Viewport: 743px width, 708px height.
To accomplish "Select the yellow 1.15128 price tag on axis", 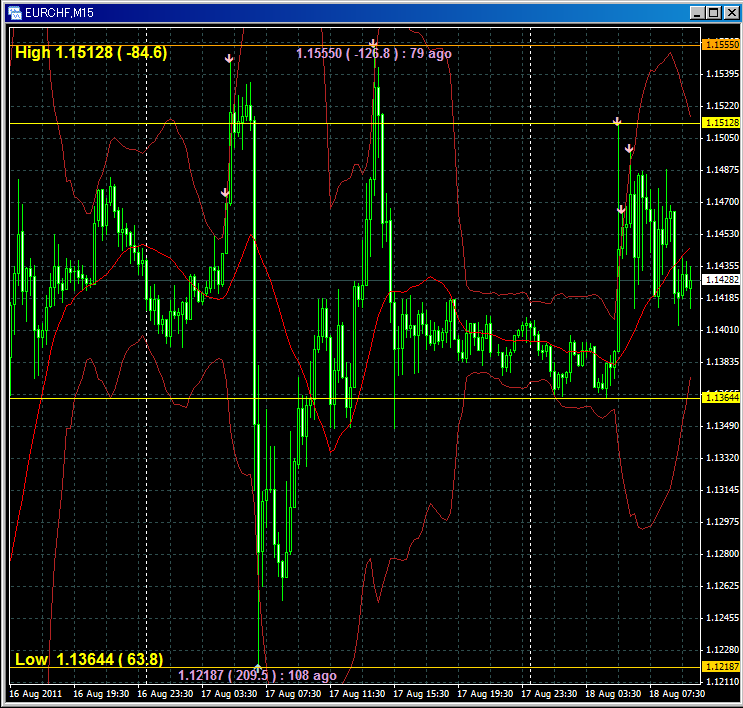I will (721, 122).
